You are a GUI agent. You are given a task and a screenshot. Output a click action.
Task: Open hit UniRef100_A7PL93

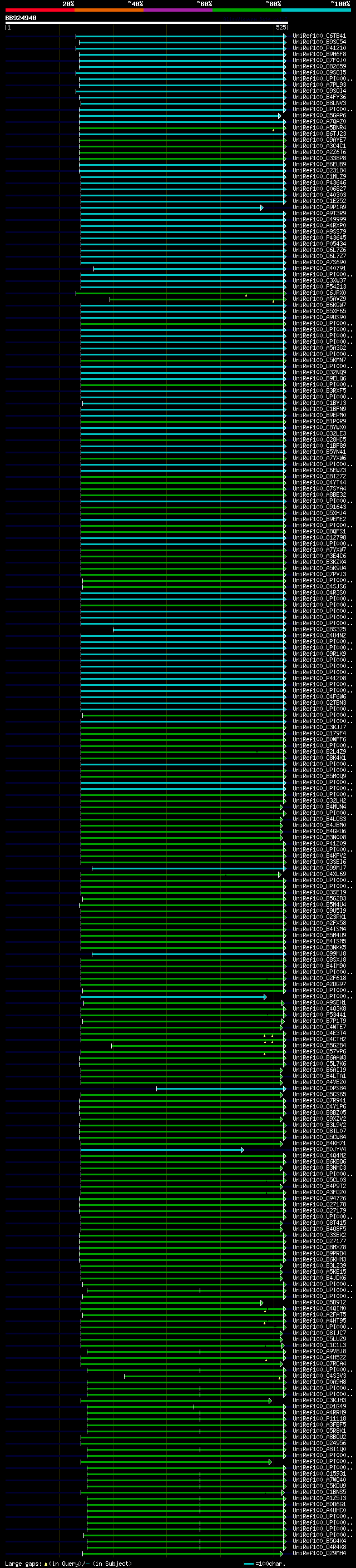tap(319, 85)
